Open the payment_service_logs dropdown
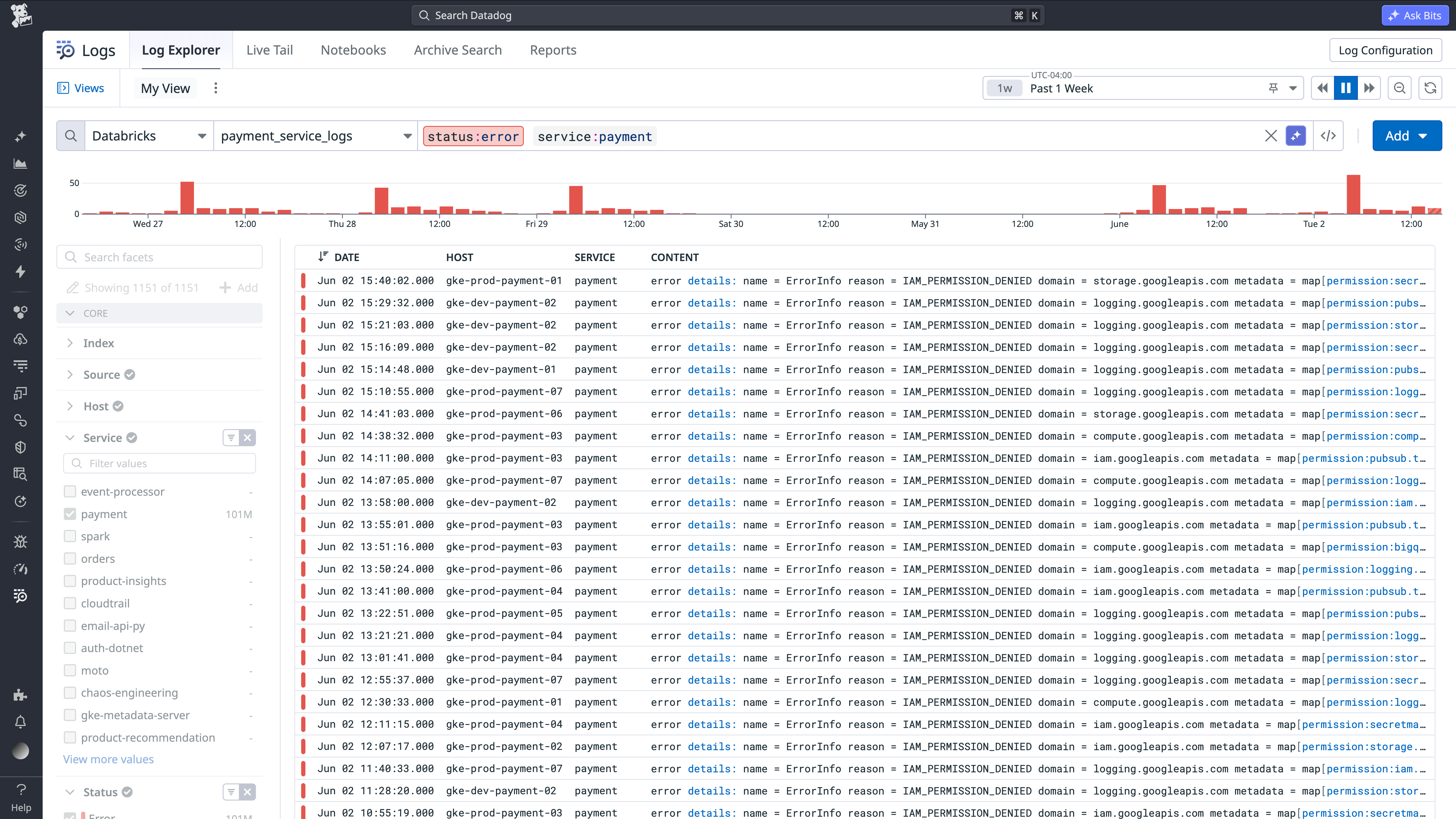Viewport: 1456px width, 819px height. click(315, 136)
